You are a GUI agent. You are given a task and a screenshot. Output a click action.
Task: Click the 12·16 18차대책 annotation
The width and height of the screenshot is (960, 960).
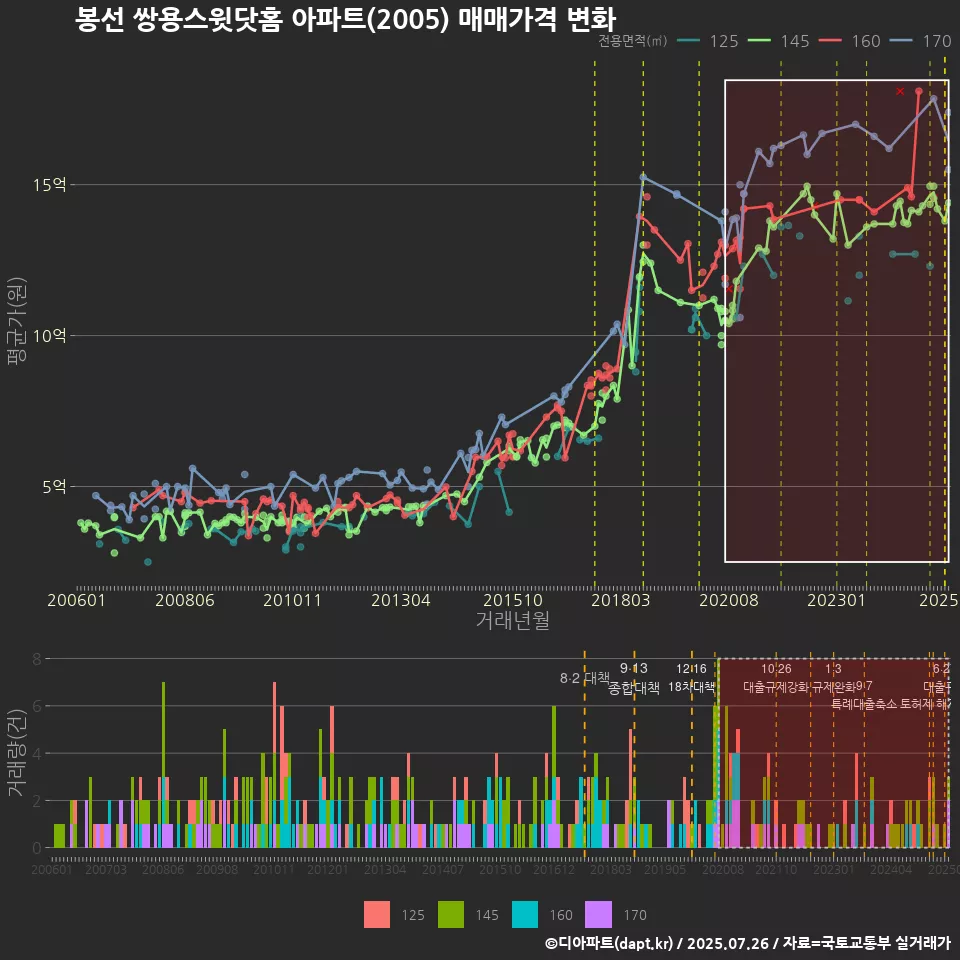click(691, 678)
